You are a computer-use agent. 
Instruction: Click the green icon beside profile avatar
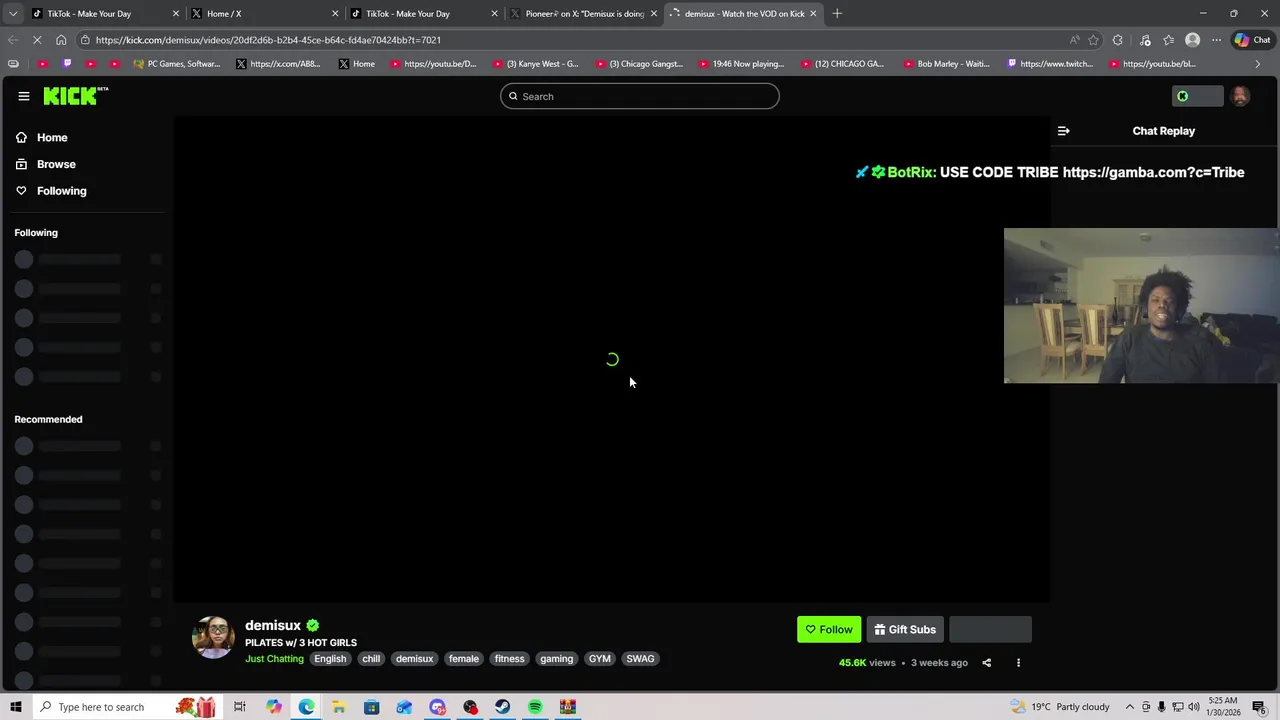(x=1183, y=96)
